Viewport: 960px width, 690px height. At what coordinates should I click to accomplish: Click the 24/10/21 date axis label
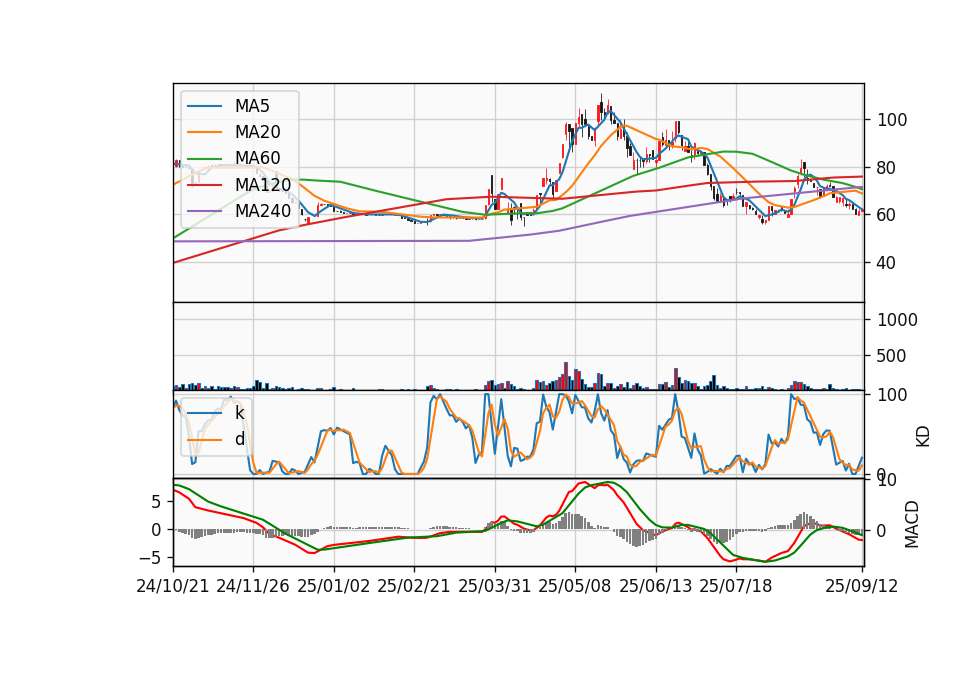coord(173,586)
